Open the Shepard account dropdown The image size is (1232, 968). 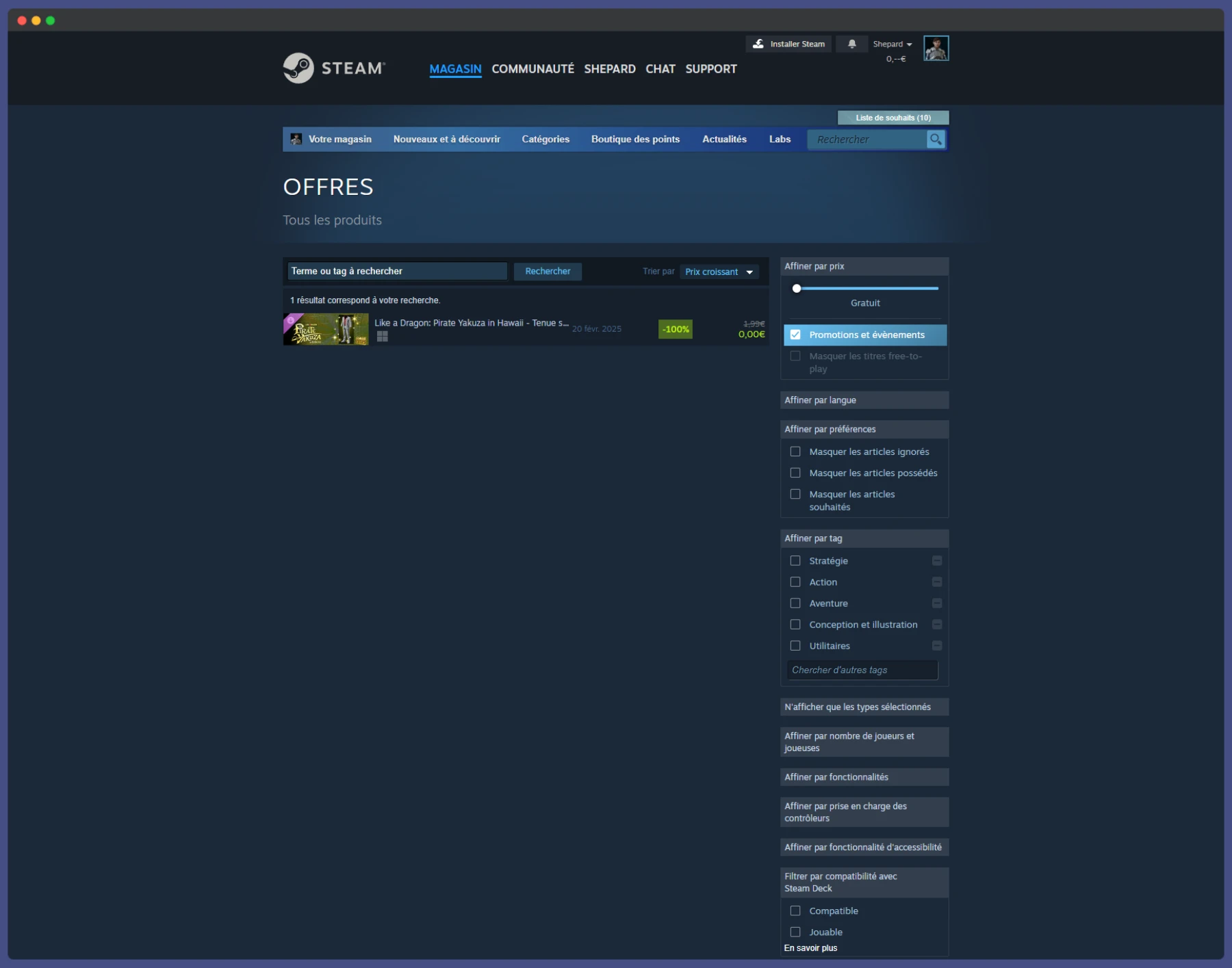coord(893,44)
